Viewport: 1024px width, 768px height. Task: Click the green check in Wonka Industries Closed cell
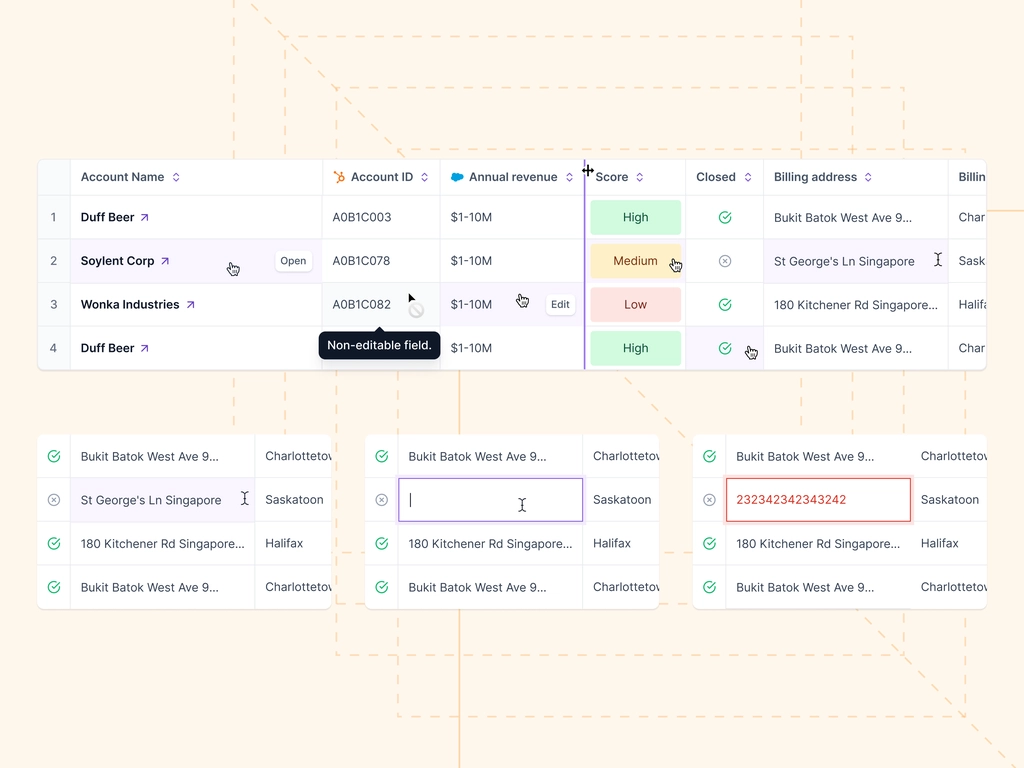[x=724, y=304]
